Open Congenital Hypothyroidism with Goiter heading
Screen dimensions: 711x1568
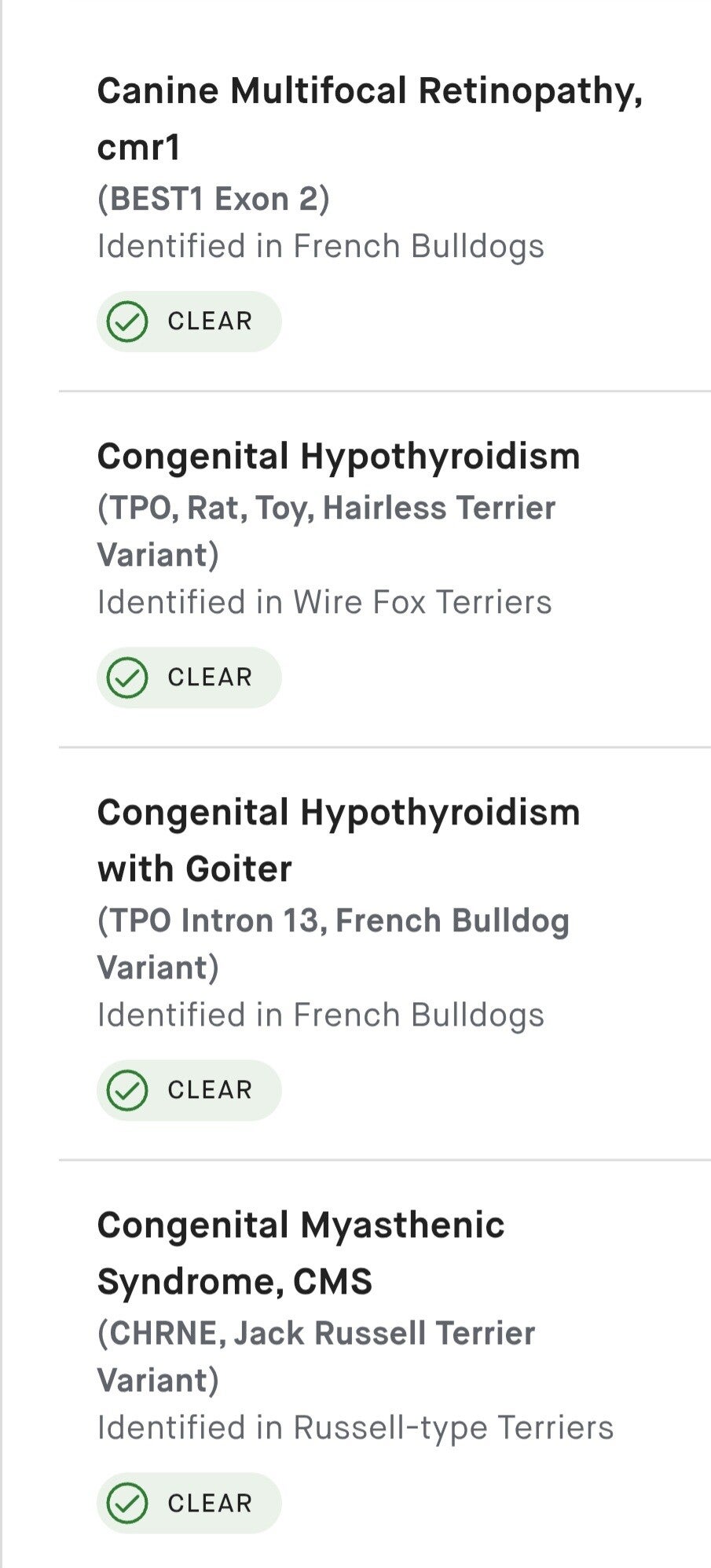[x=339, y=840]
